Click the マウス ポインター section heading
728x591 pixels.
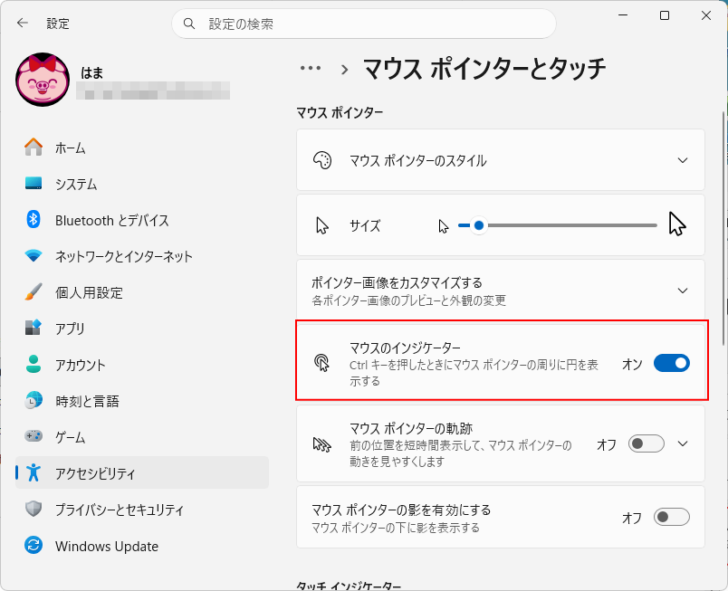(x=340, y=112)
